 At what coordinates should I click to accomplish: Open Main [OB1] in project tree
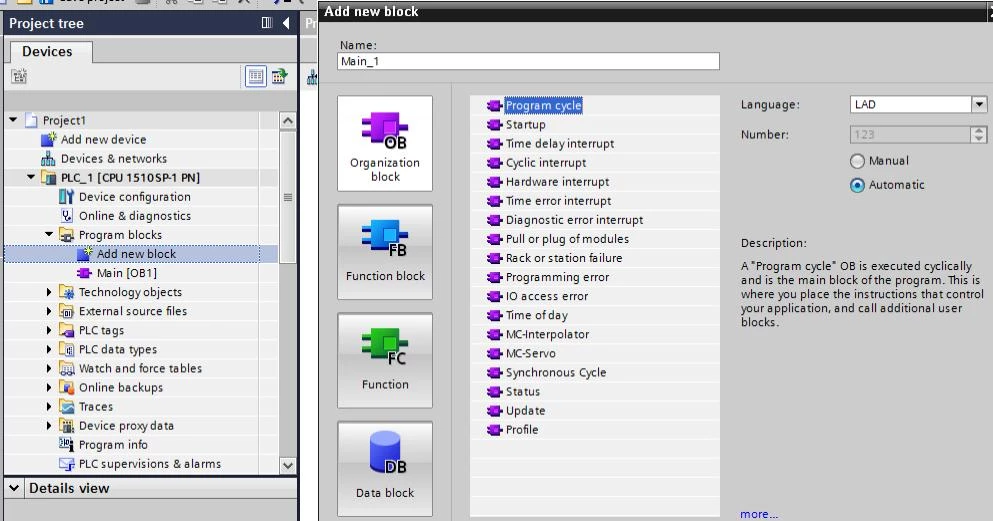tap(126, 274)
